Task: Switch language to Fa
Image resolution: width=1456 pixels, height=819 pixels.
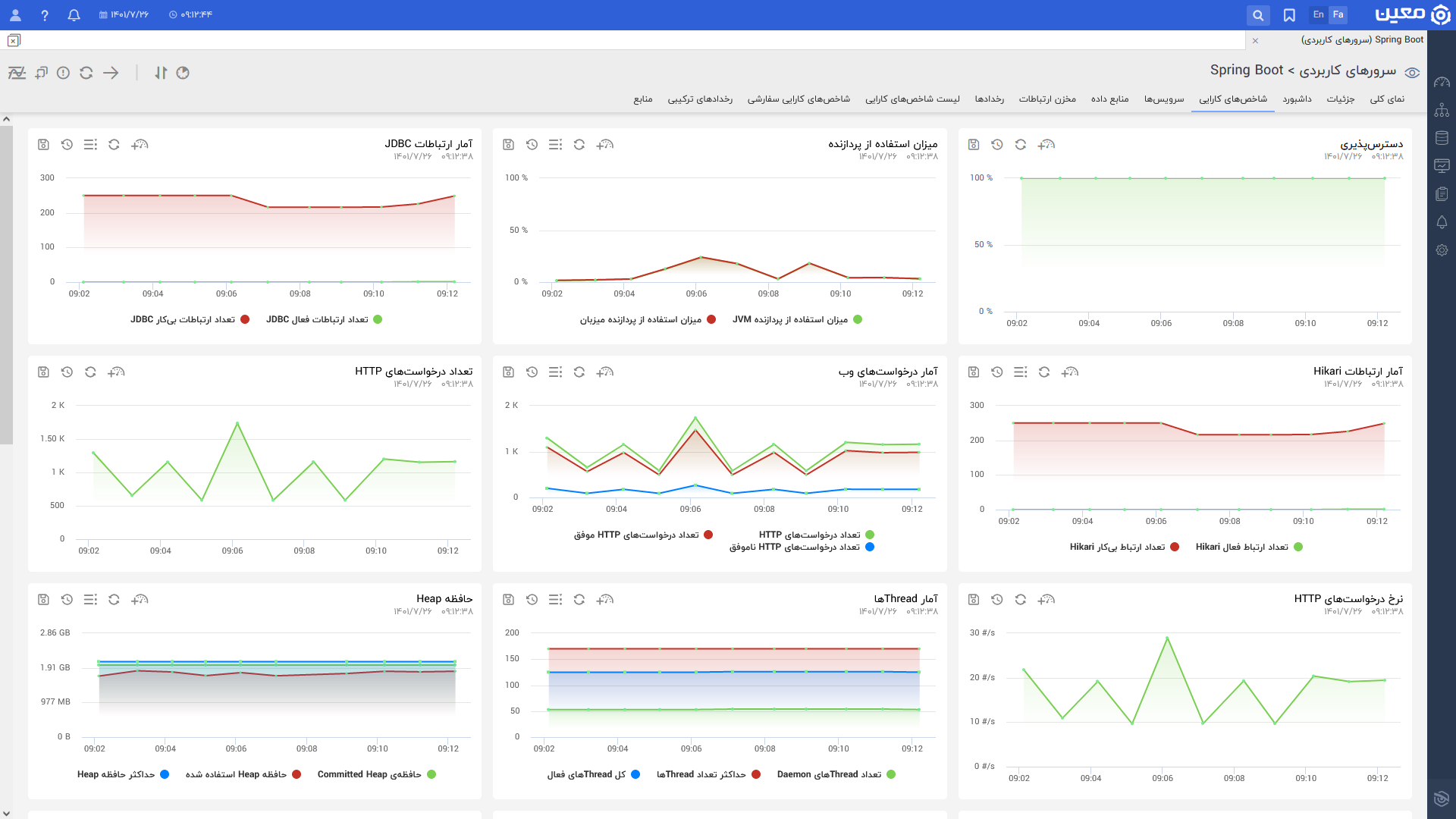Action: tap(1338, 14)
